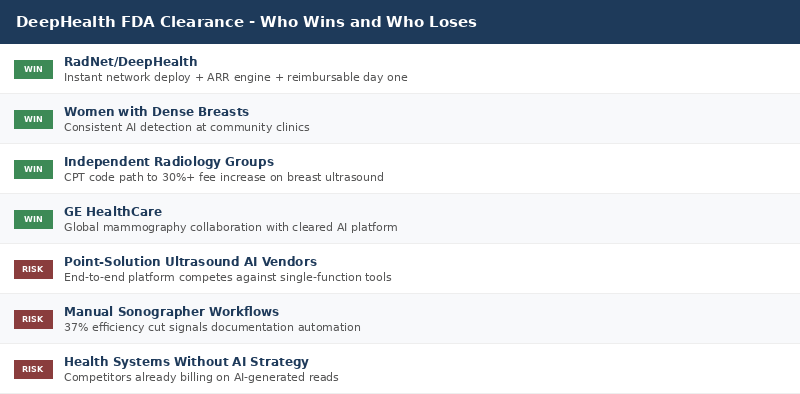Select the RISK badge beside Manual Sonographer Workflows

(33, 319)
